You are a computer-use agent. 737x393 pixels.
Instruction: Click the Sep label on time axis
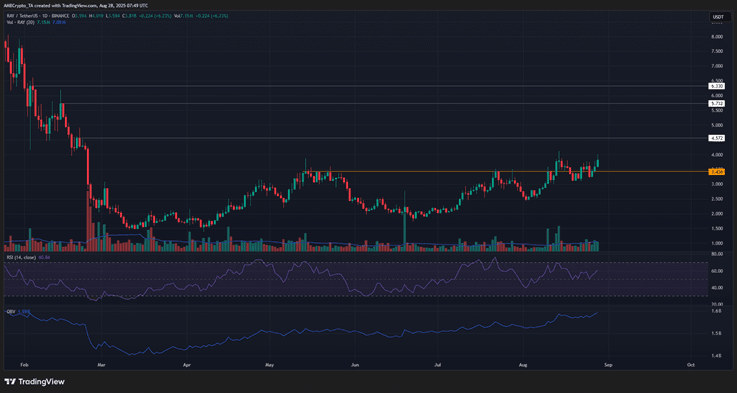pyautogui.click(x=608, y=365)
